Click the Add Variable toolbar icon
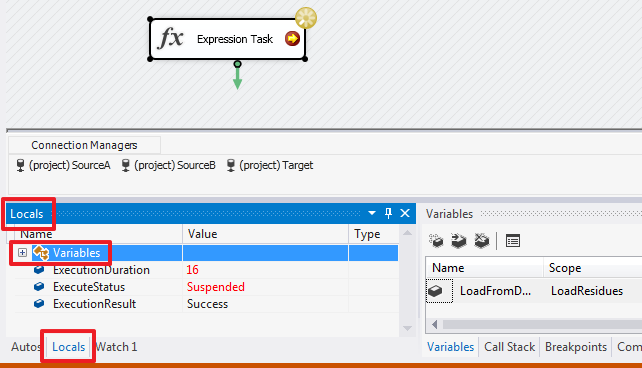 click(x=436, y=241)
